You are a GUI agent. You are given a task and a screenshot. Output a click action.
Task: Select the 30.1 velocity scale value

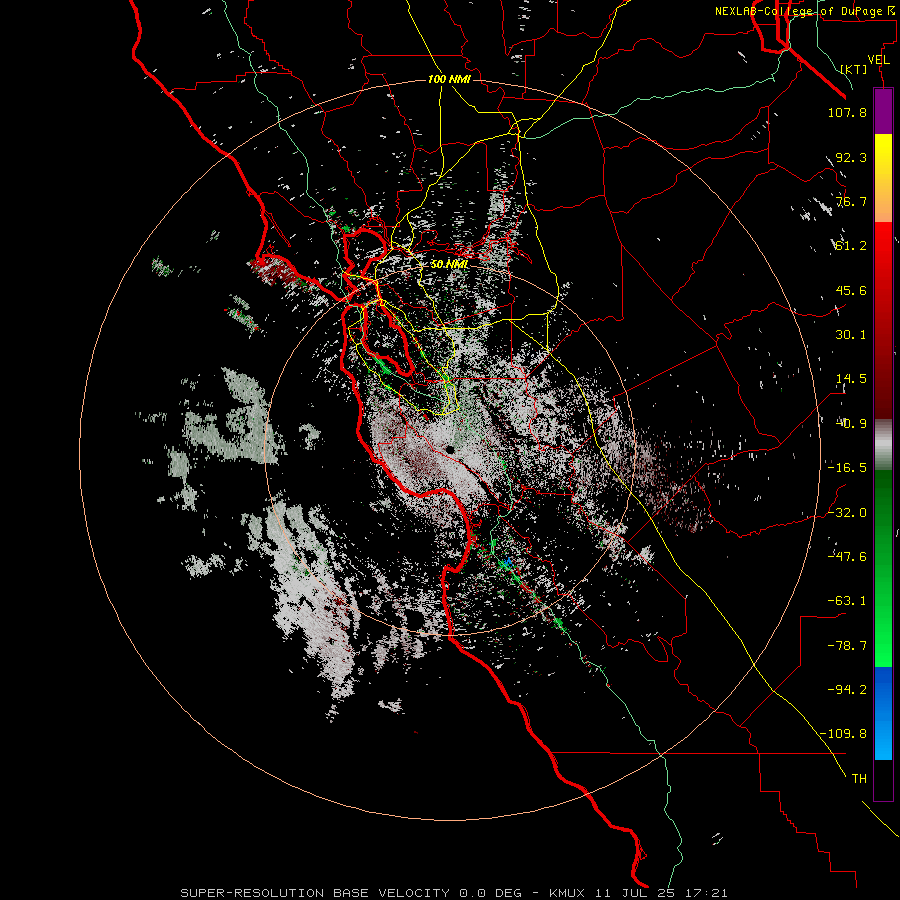851,335
